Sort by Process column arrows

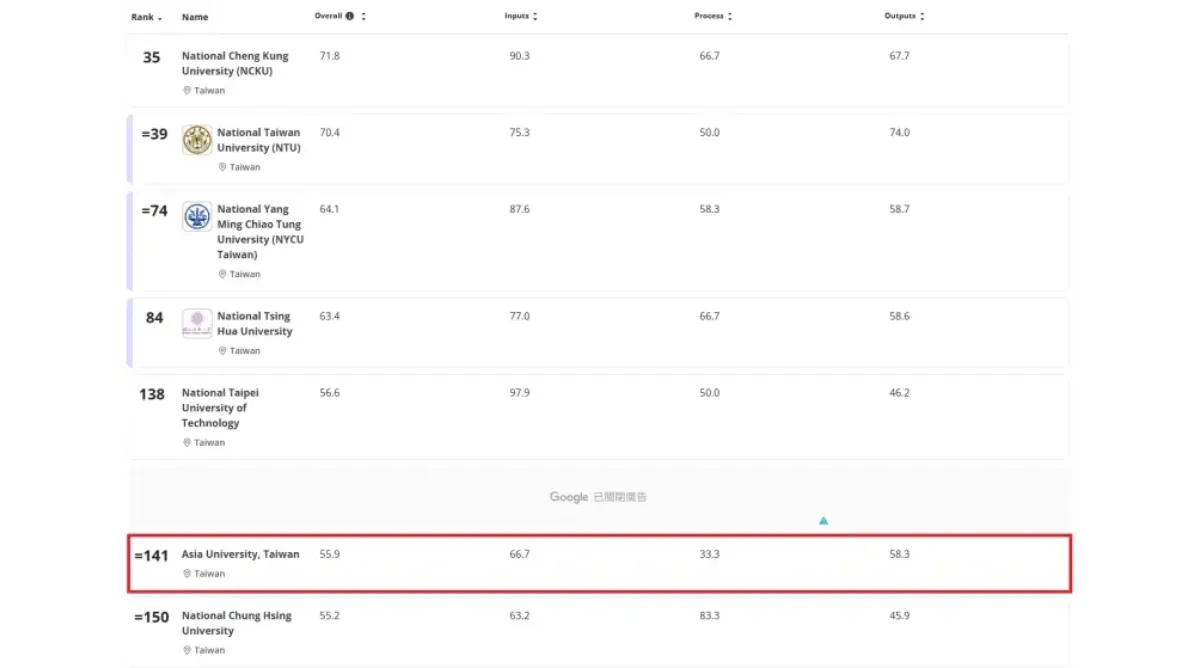click(730, 17)
